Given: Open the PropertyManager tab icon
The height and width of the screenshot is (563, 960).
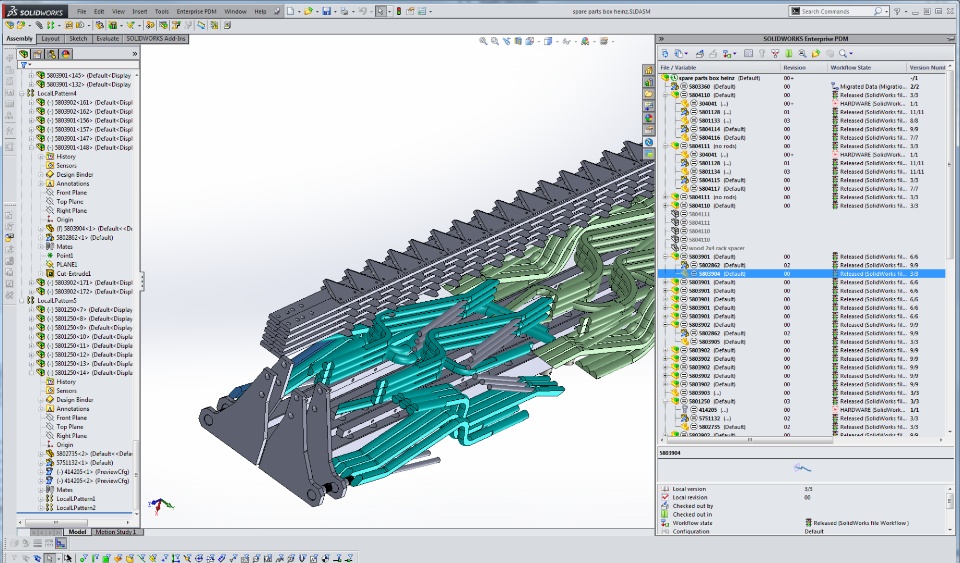Looking at the screenshot, I should click(37, 54).
